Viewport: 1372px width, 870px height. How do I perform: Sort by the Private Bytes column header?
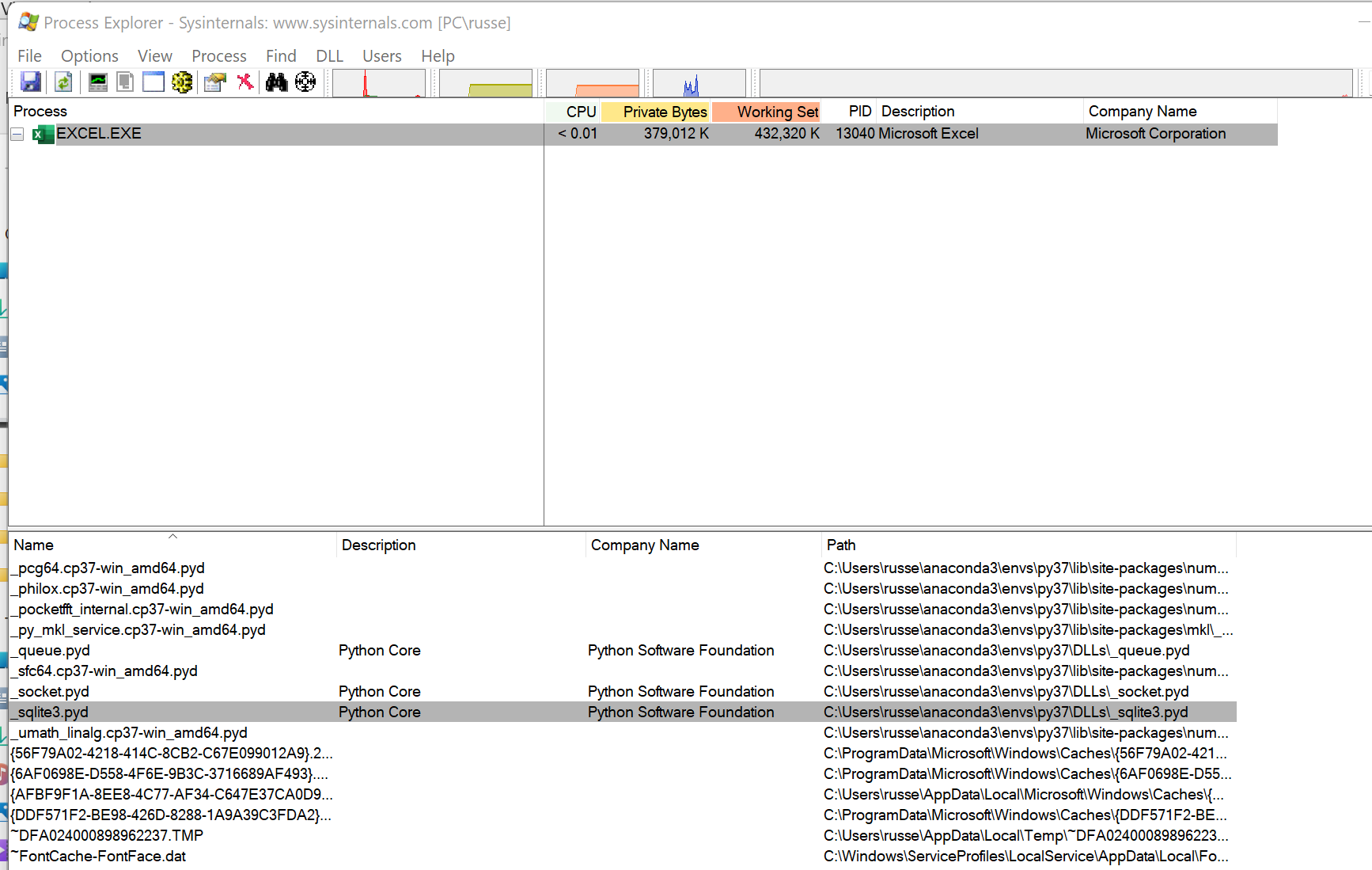[656, 112]
